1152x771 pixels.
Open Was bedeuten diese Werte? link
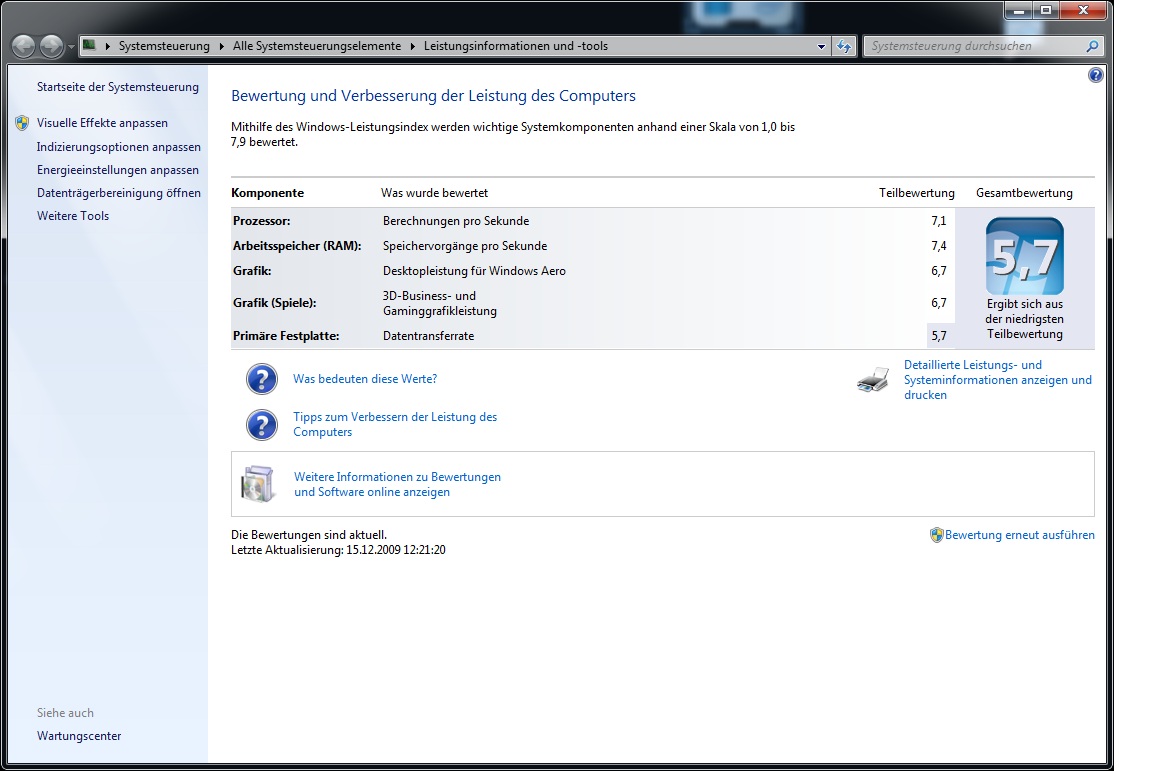pyautogui.click(x=364, y=379)
